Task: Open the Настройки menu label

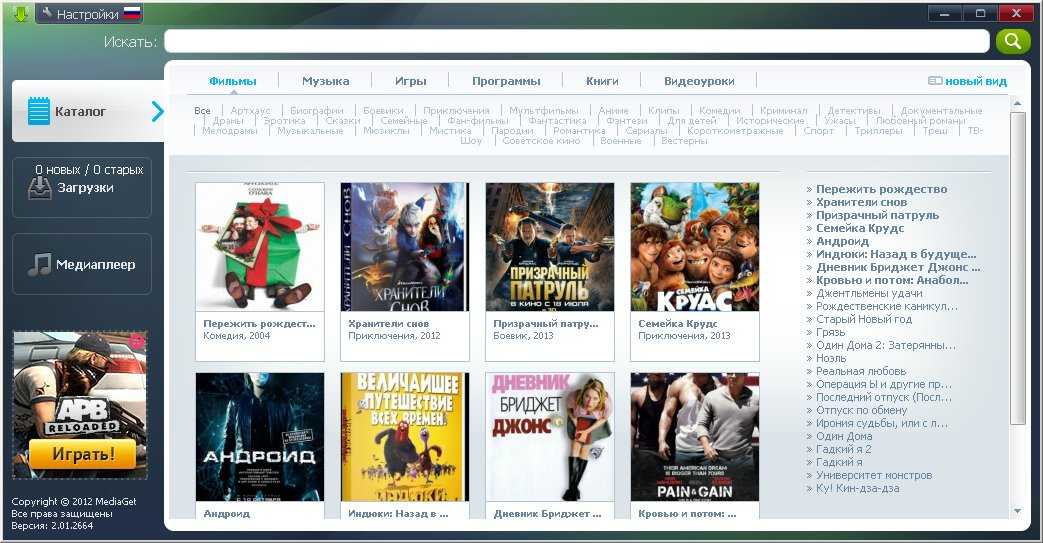Action: click(x=87, y=14)
